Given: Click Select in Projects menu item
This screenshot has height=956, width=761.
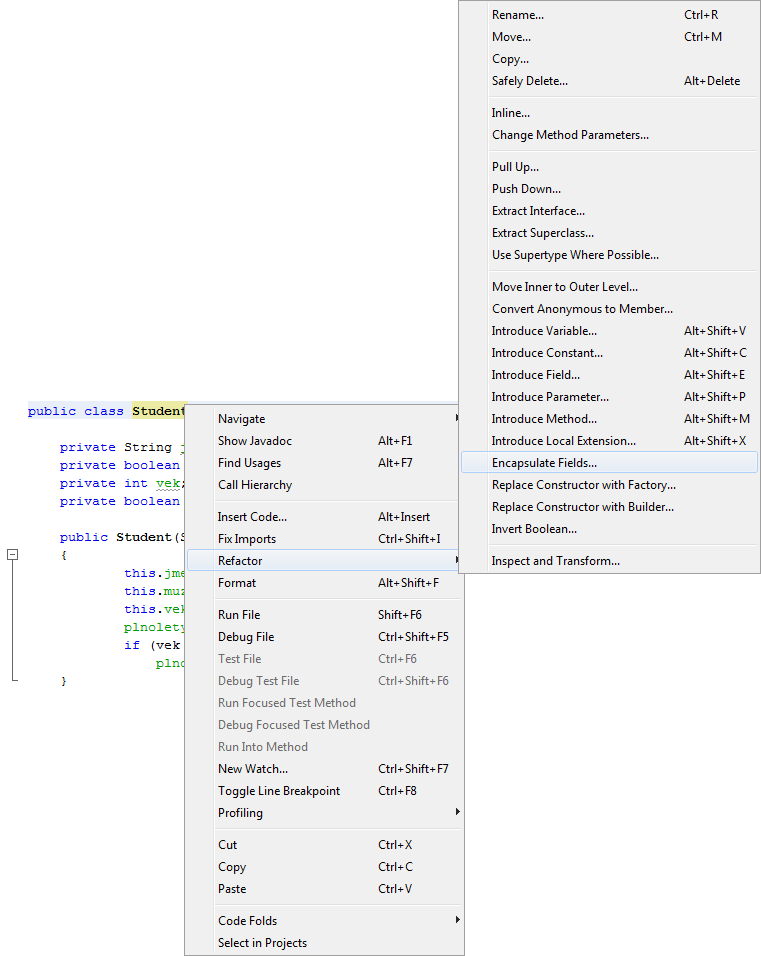Looking at the screenshot, I should tap(263, 943).
